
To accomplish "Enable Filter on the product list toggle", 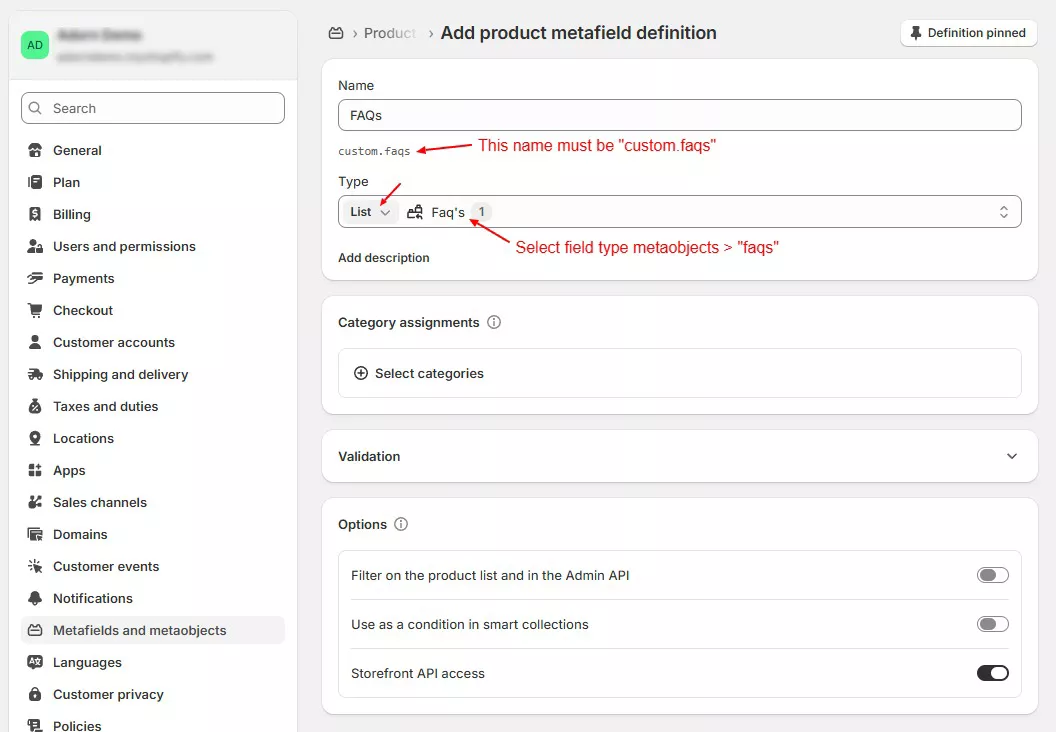I will (992, 575).
